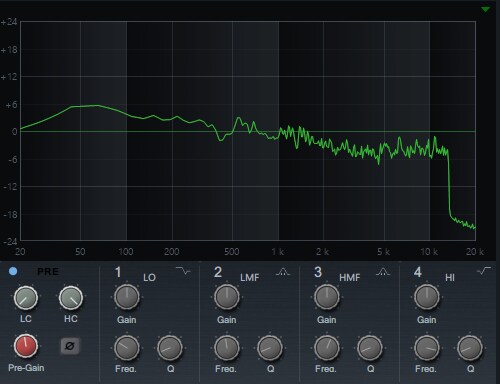Screen dimensions: 500x384
Task: Click the 1 k frequency axis label
Action: click(x=277, y=252)
